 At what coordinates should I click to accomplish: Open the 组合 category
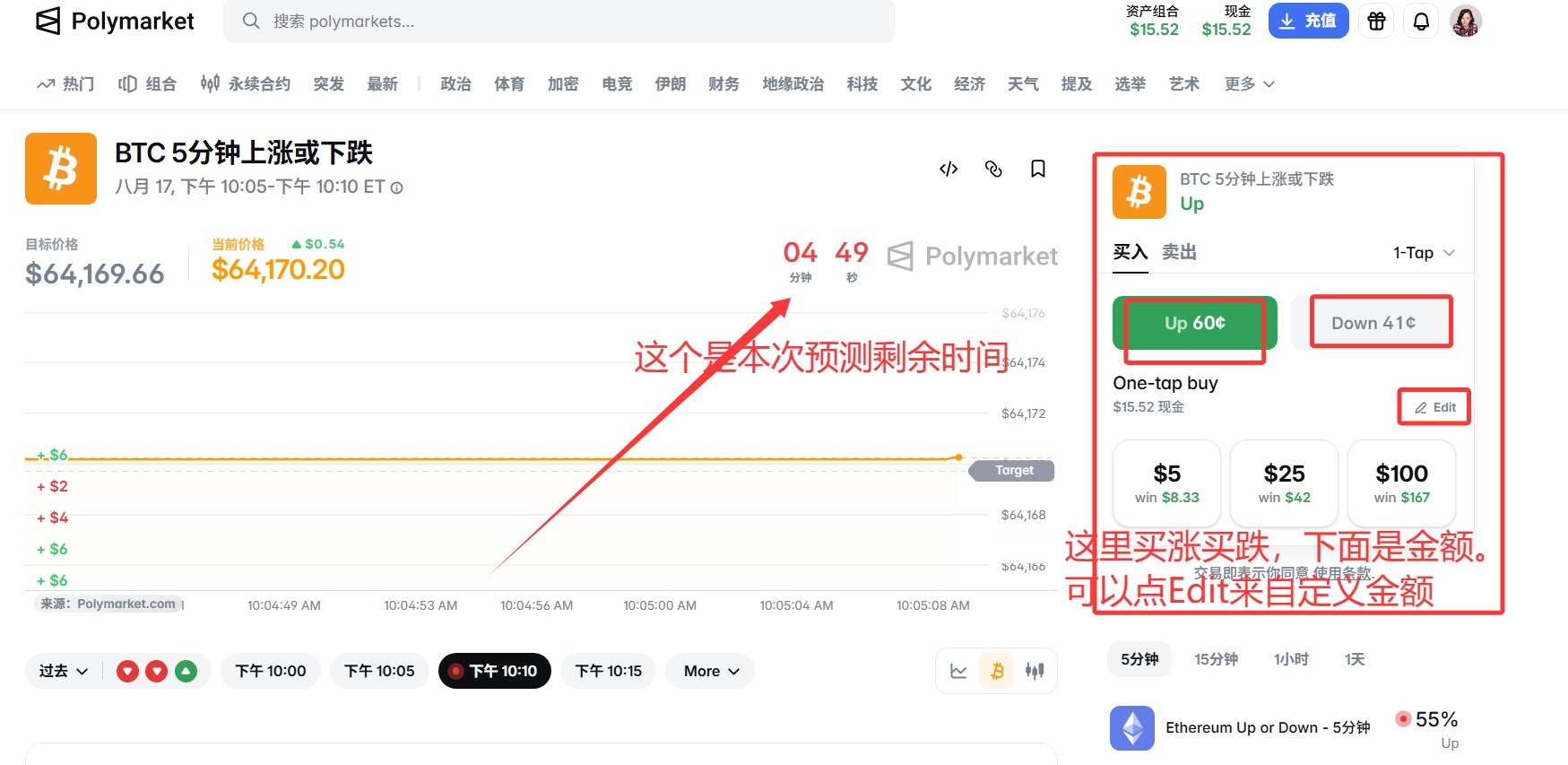[147, 84]
